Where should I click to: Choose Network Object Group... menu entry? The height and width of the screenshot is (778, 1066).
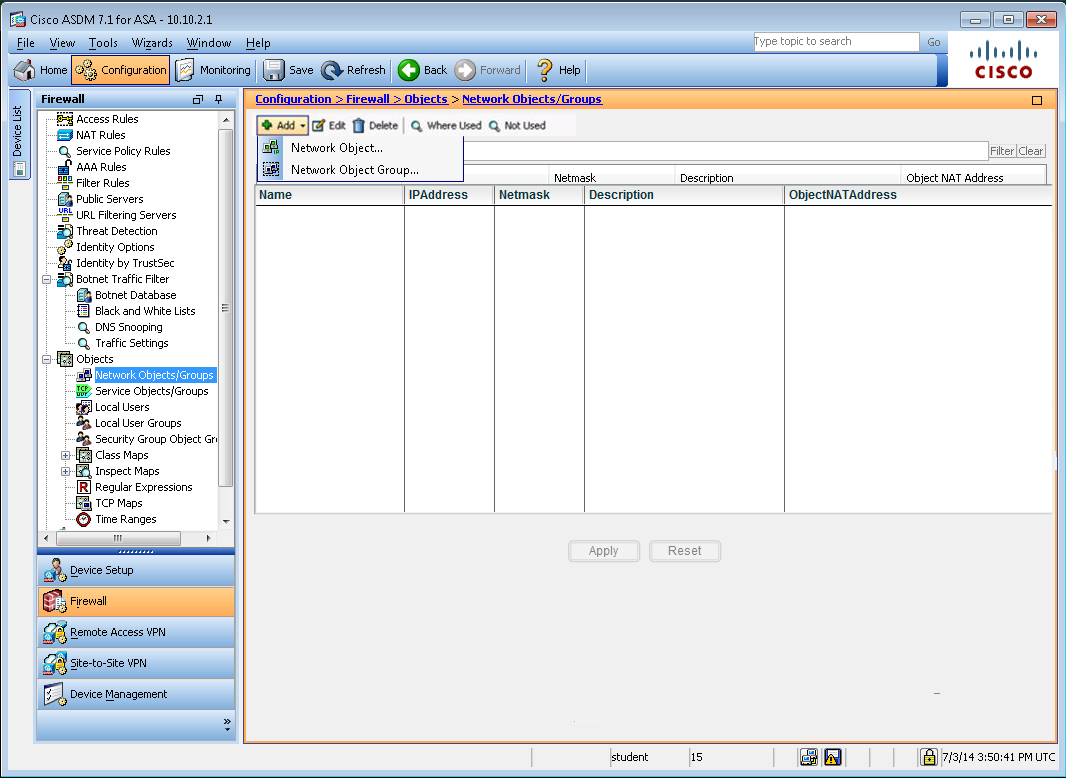point(354,170)
